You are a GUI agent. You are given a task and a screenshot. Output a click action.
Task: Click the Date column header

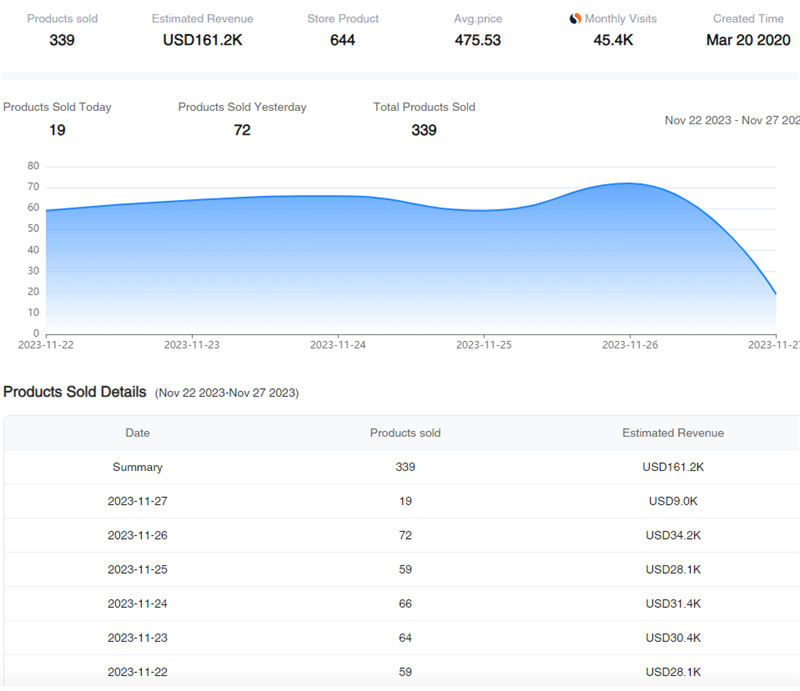(138, 433)
